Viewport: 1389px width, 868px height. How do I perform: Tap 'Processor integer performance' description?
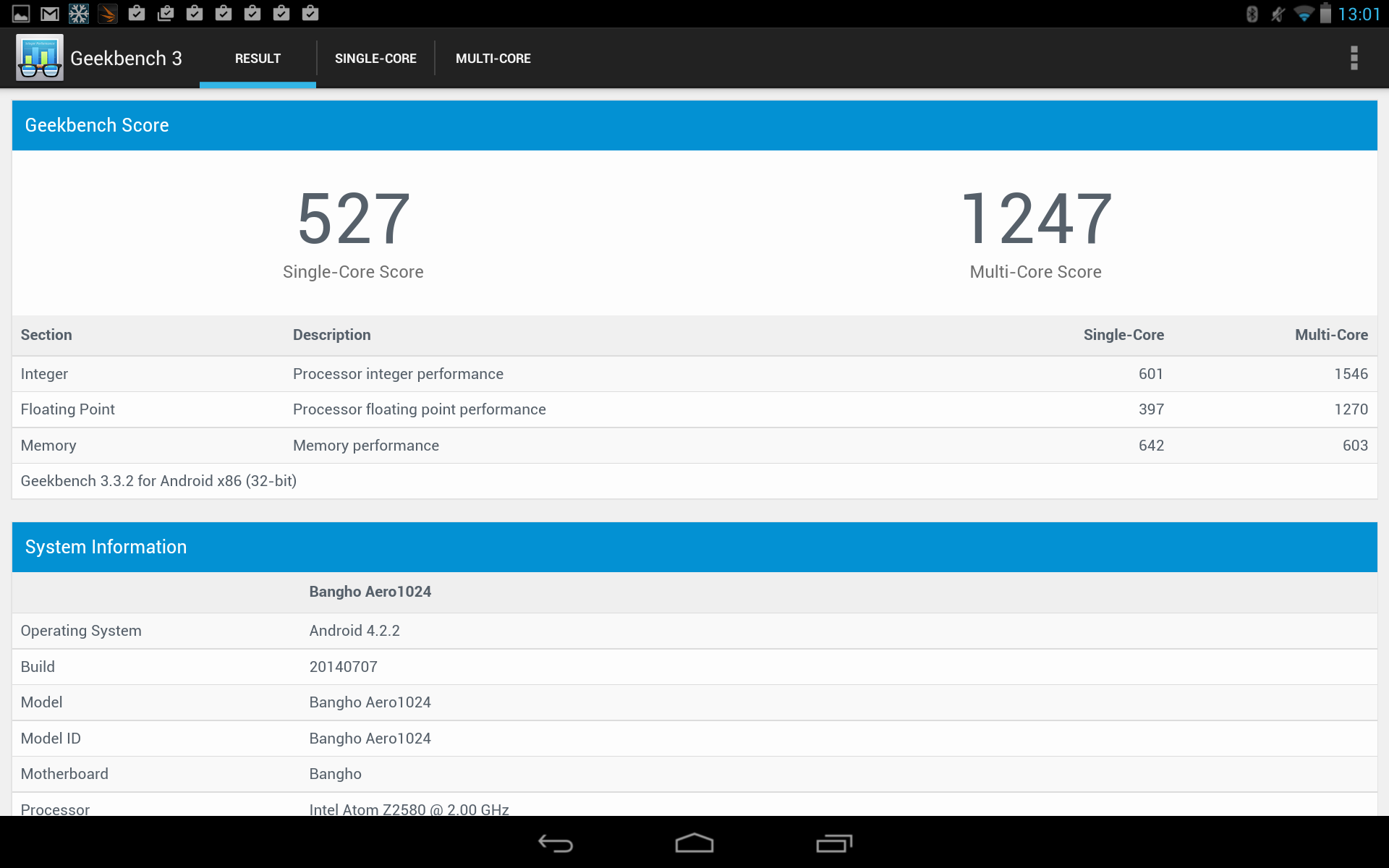398,374
